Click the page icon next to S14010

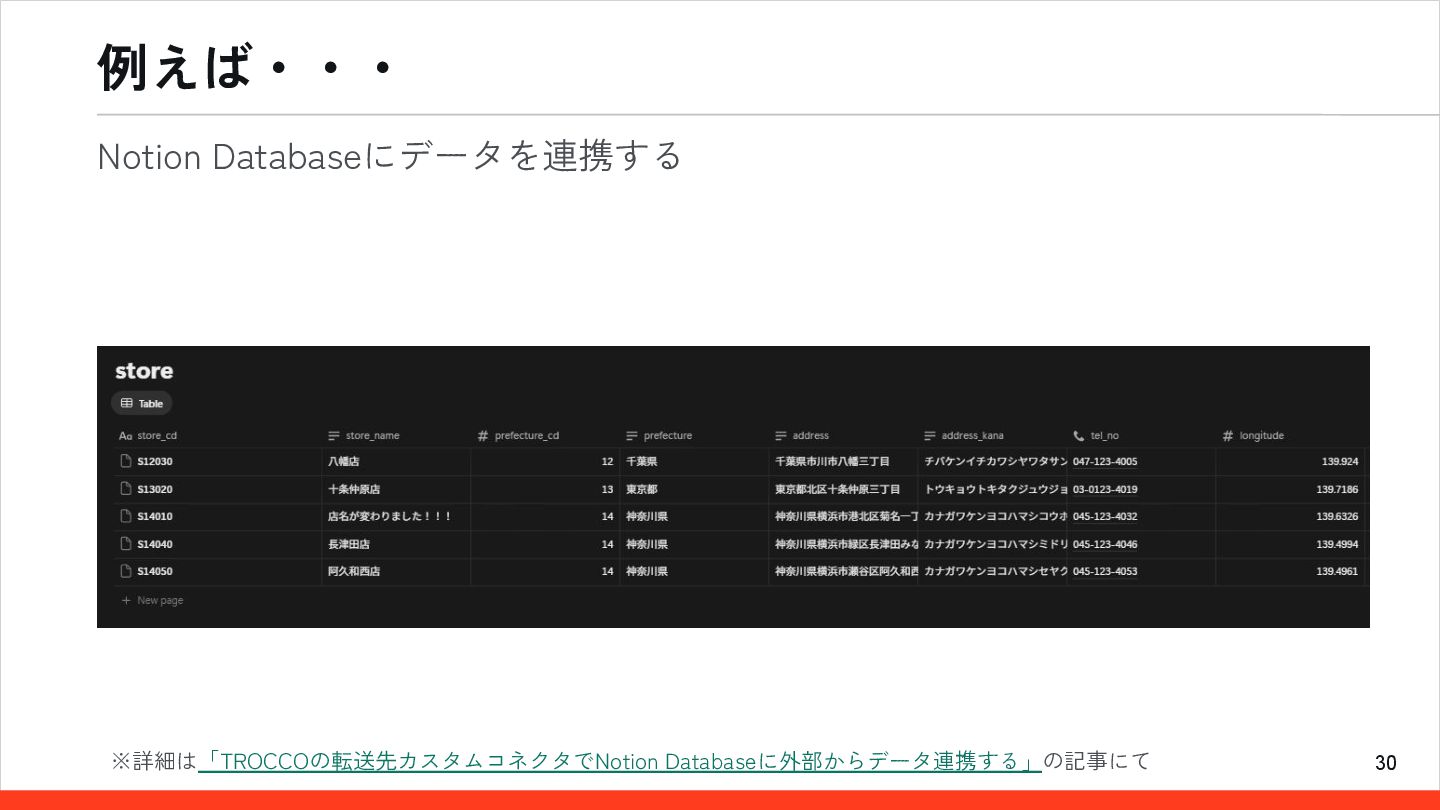(126, 516)
